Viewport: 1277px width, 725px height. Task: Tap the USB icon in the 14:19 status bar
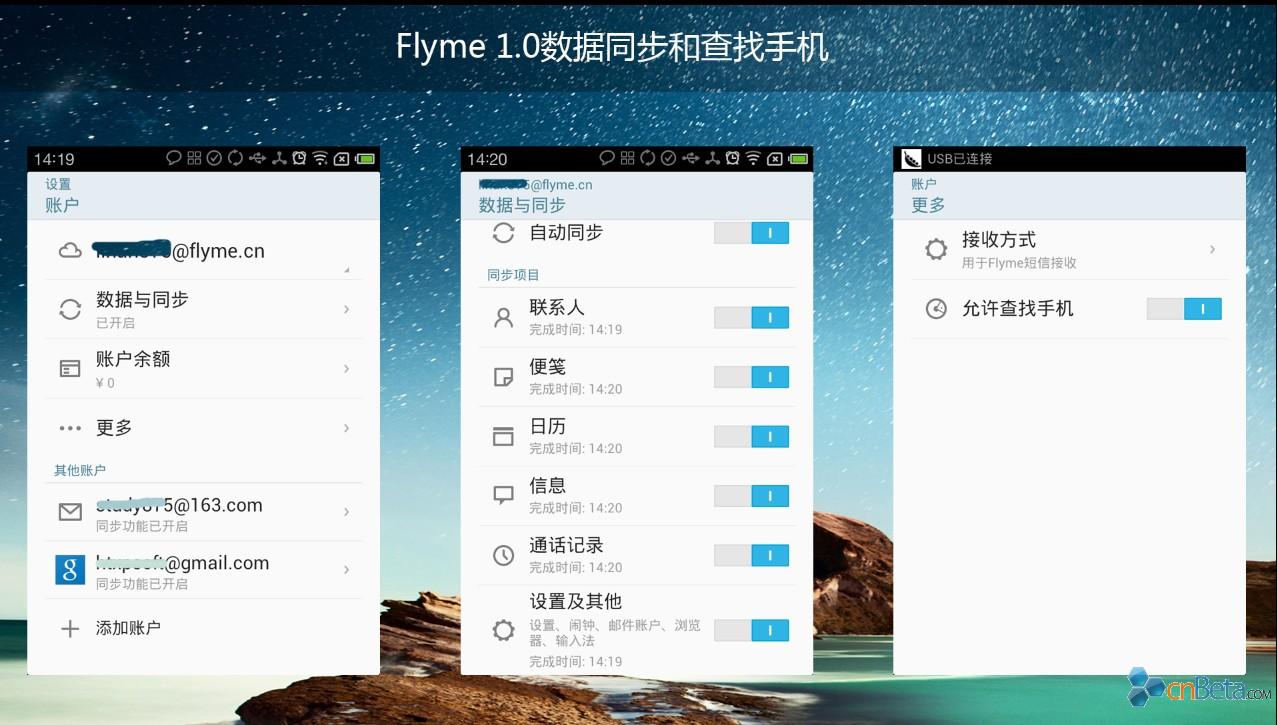[257, 158]
